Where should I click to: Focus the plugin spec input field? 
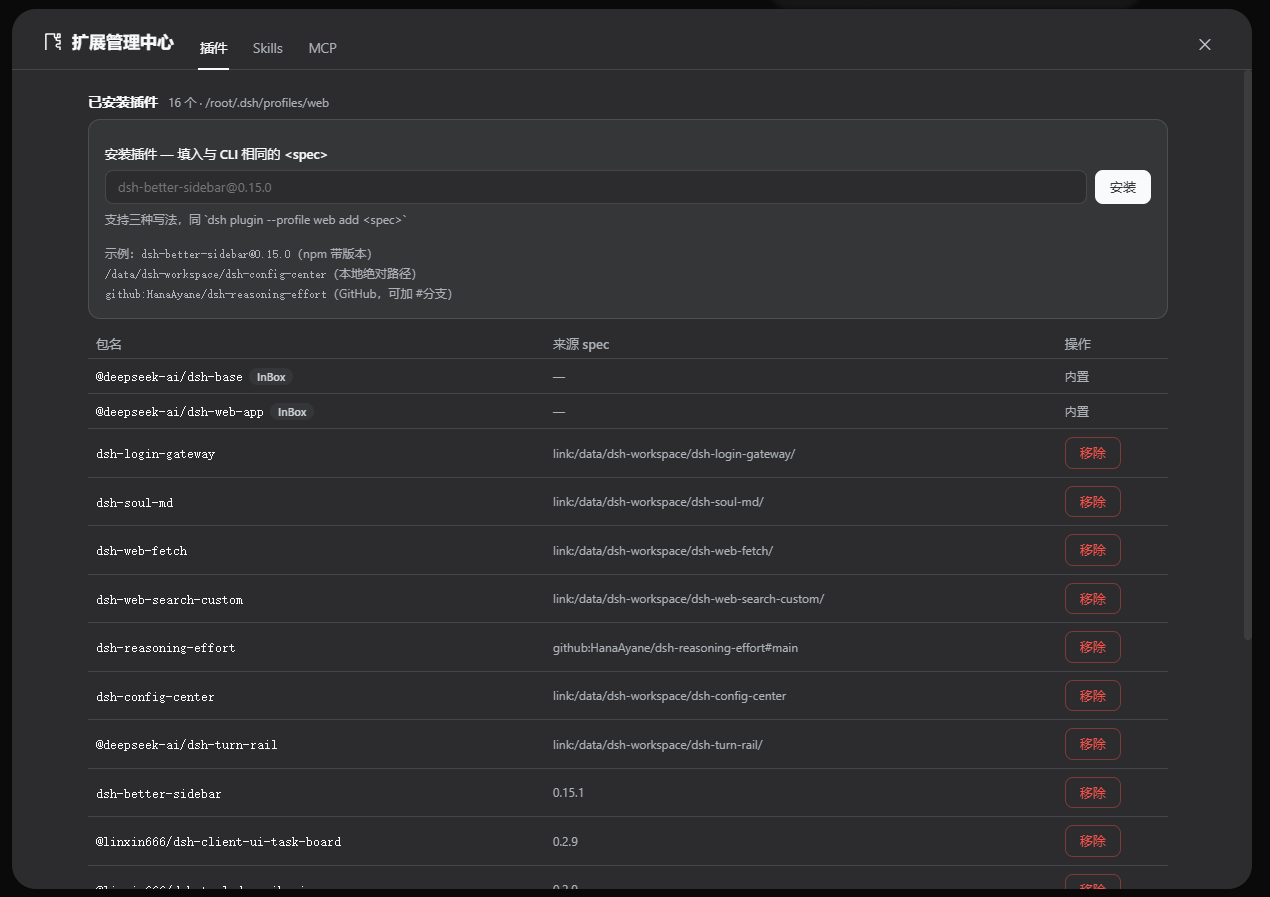tap(595, 187)
